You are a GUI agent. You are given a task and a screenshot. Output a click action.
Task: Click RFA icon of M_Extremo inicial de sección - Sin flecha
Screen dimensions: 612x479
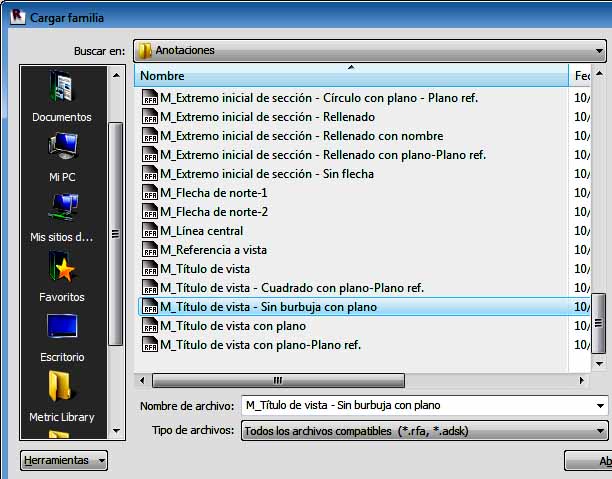point(150,174)
